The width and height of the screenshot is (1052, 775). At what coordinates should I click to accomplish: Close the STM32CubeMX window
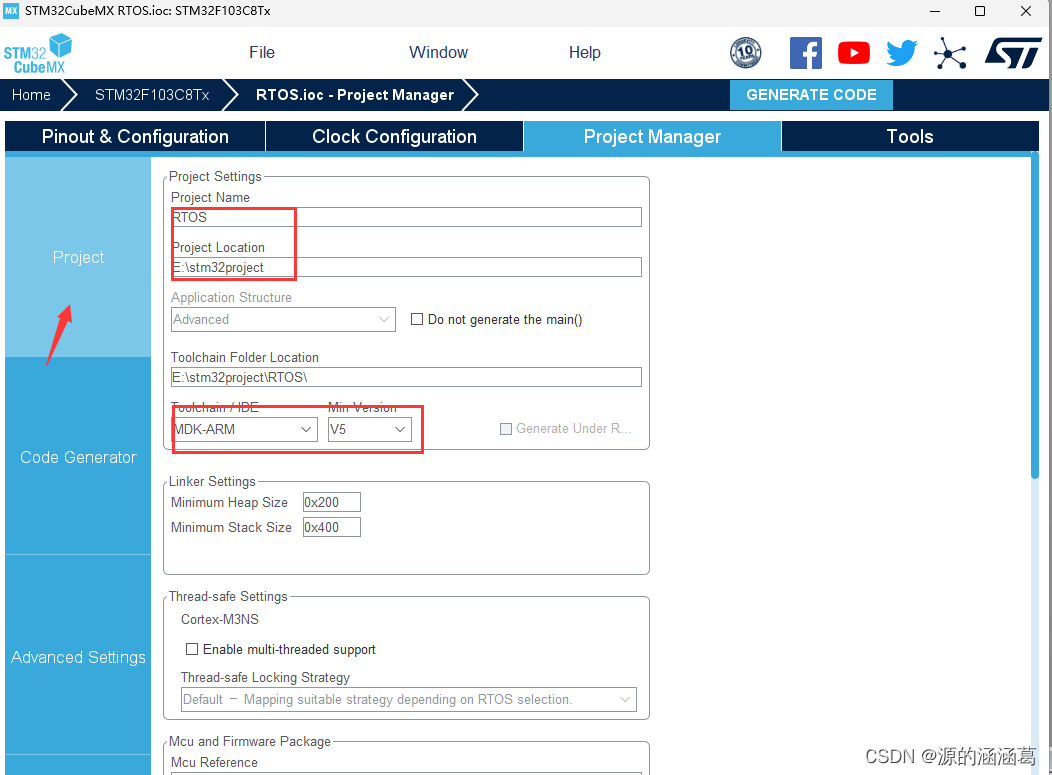click(x=1026, y=11)
